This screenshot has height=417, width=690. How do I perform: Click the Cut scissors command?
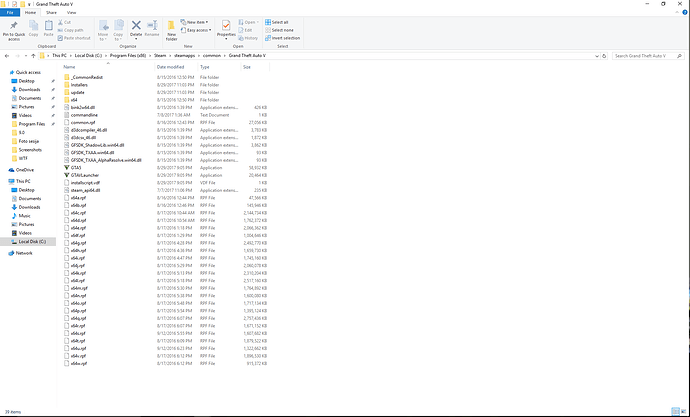coord(64,22)
